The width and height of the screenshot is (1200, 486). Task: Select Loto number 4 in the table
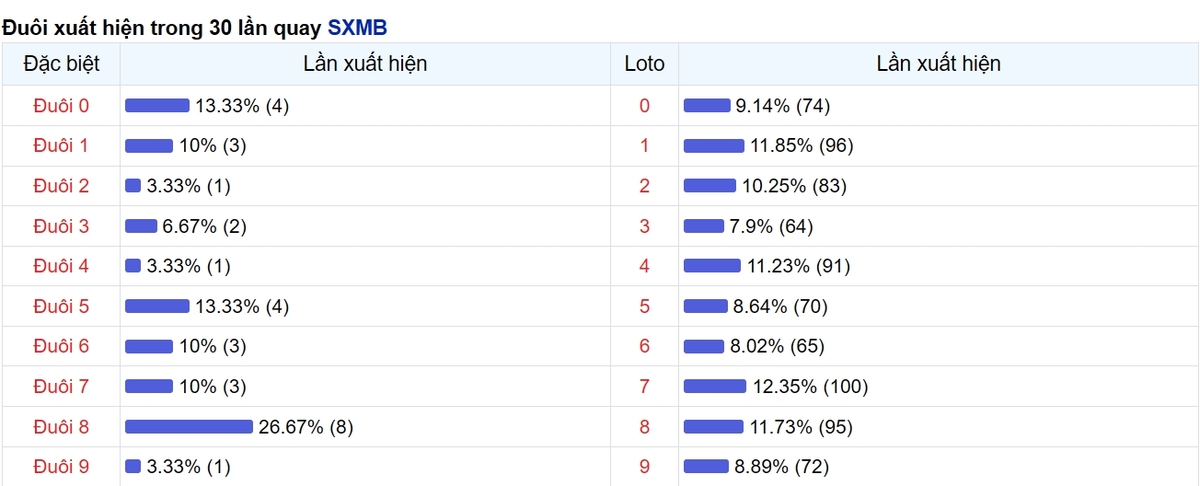point(644,266)
